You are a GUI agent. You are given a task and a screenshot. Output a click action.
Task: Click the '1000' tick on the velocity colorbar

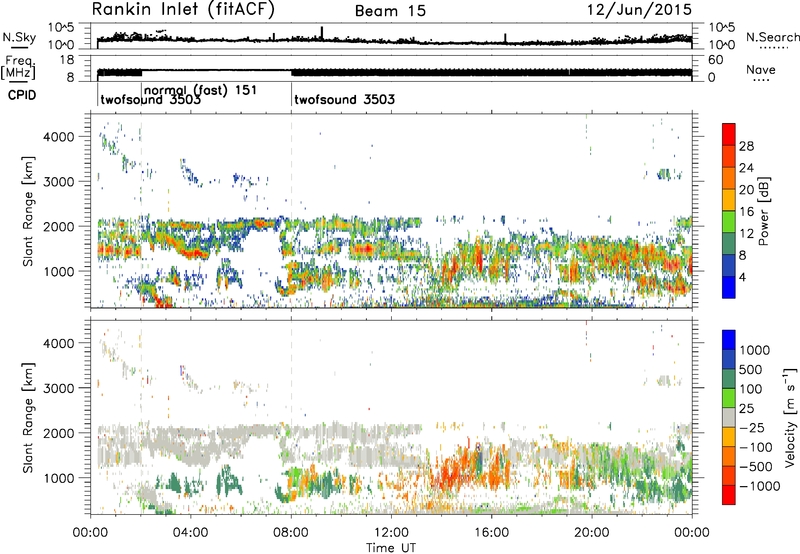755,350
